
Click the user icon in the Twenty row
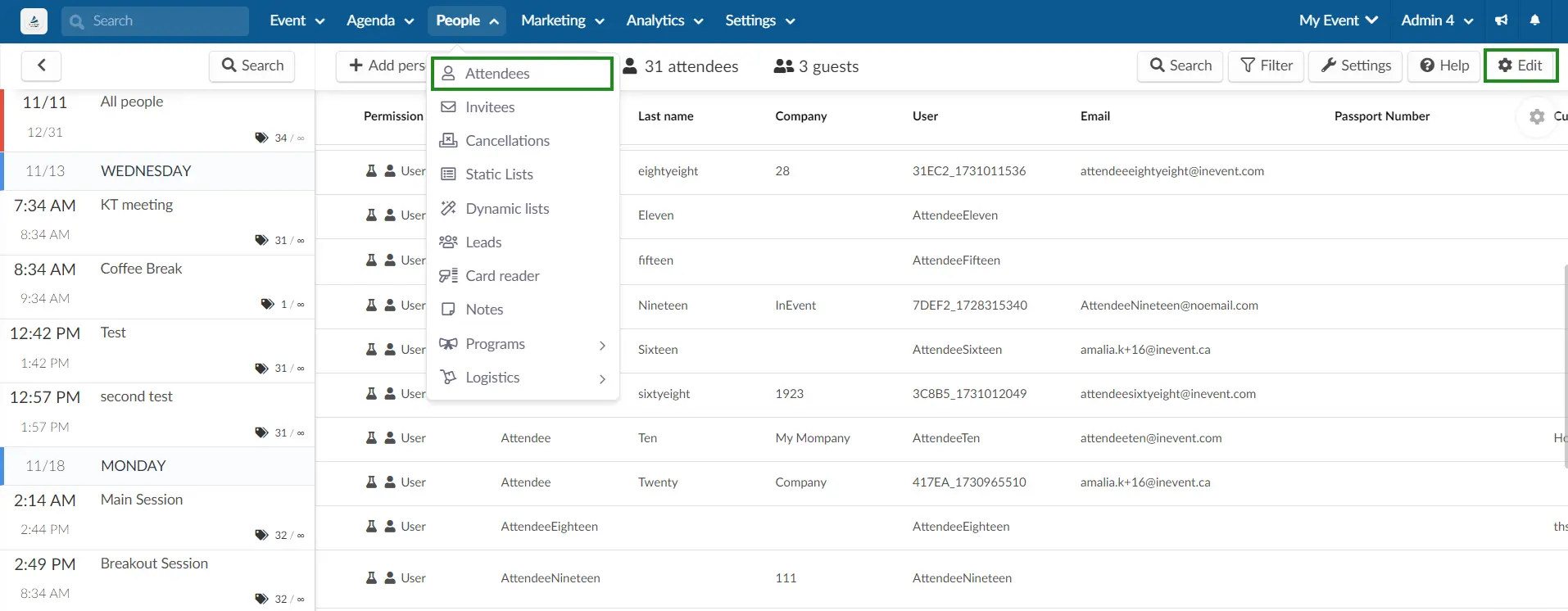(390, 482)
